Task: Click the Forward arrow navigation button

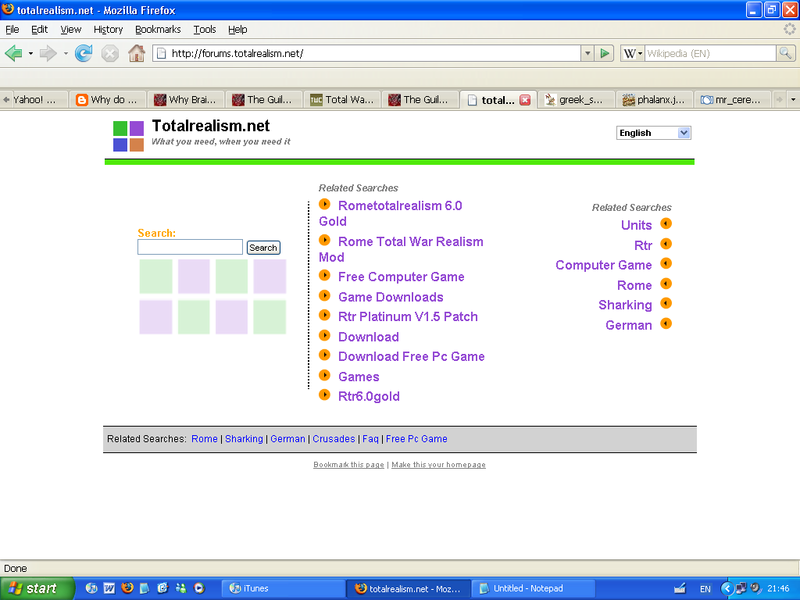Action: (x=48, y=53)
